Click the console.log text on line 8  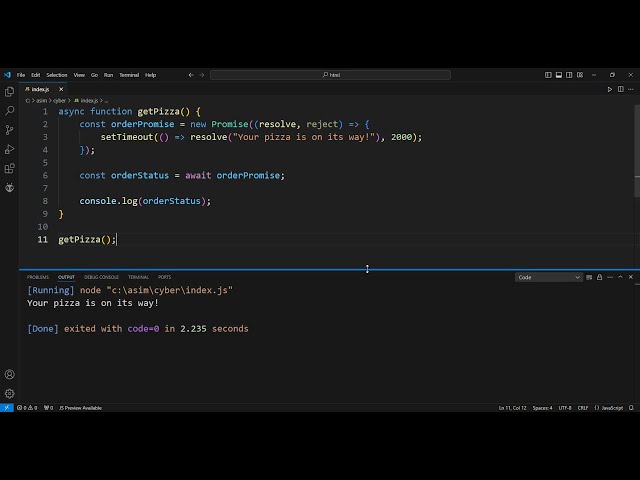click(x=108, y=201)
